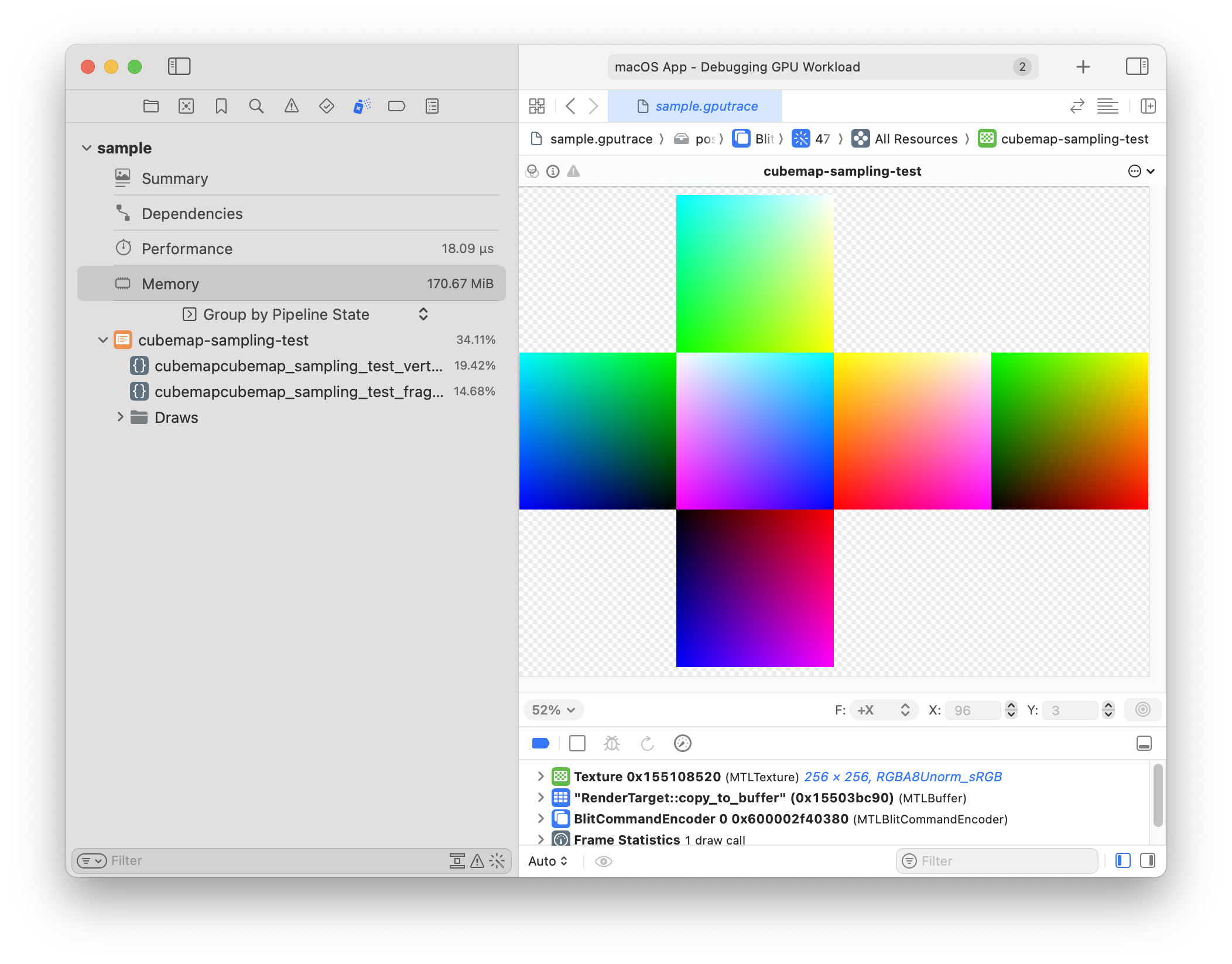Open the ellipsis options menu for texture

coord(1141,171)
